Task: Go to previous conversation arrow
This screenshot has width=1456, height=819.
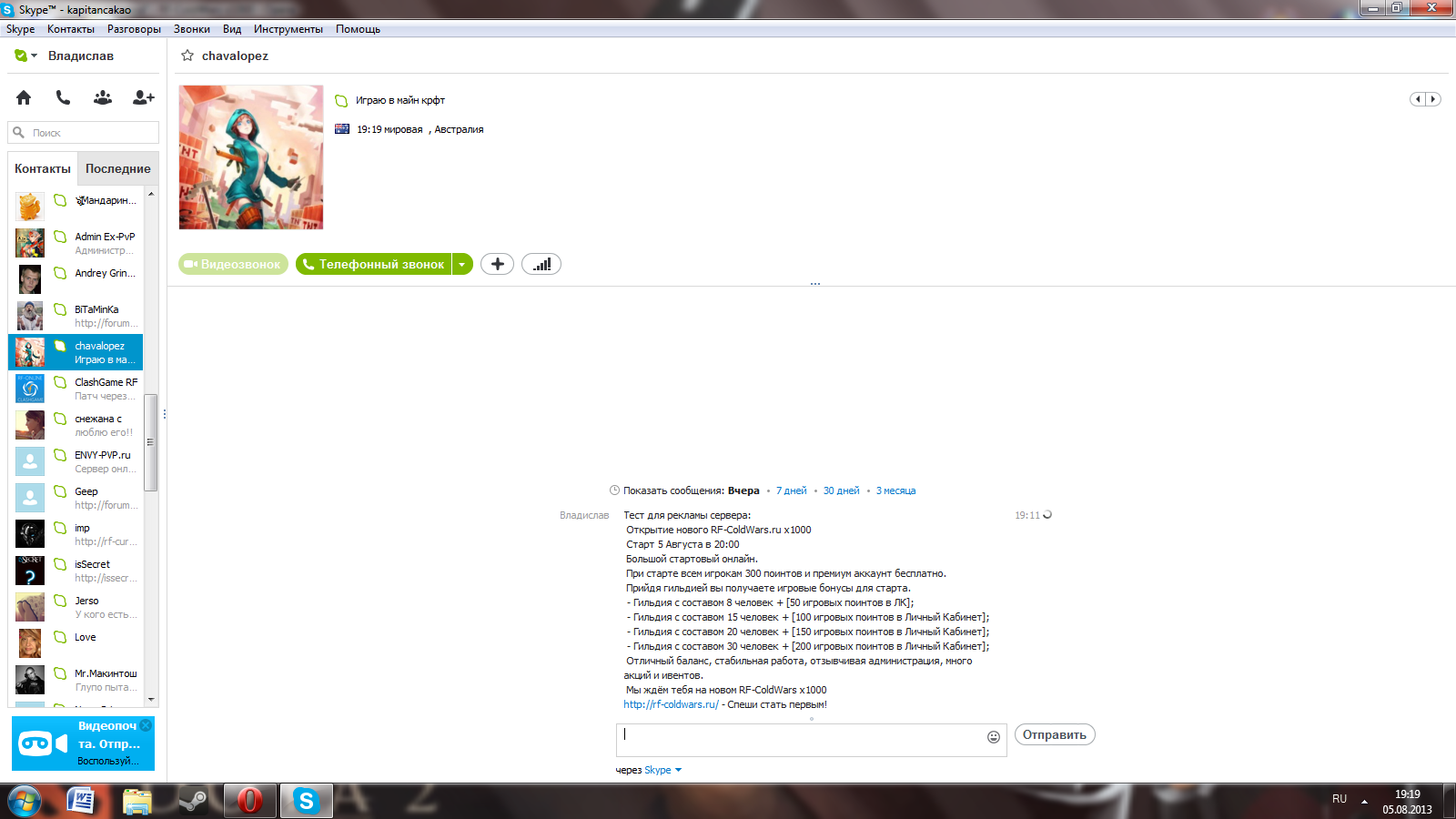Action: [1418, 99]
